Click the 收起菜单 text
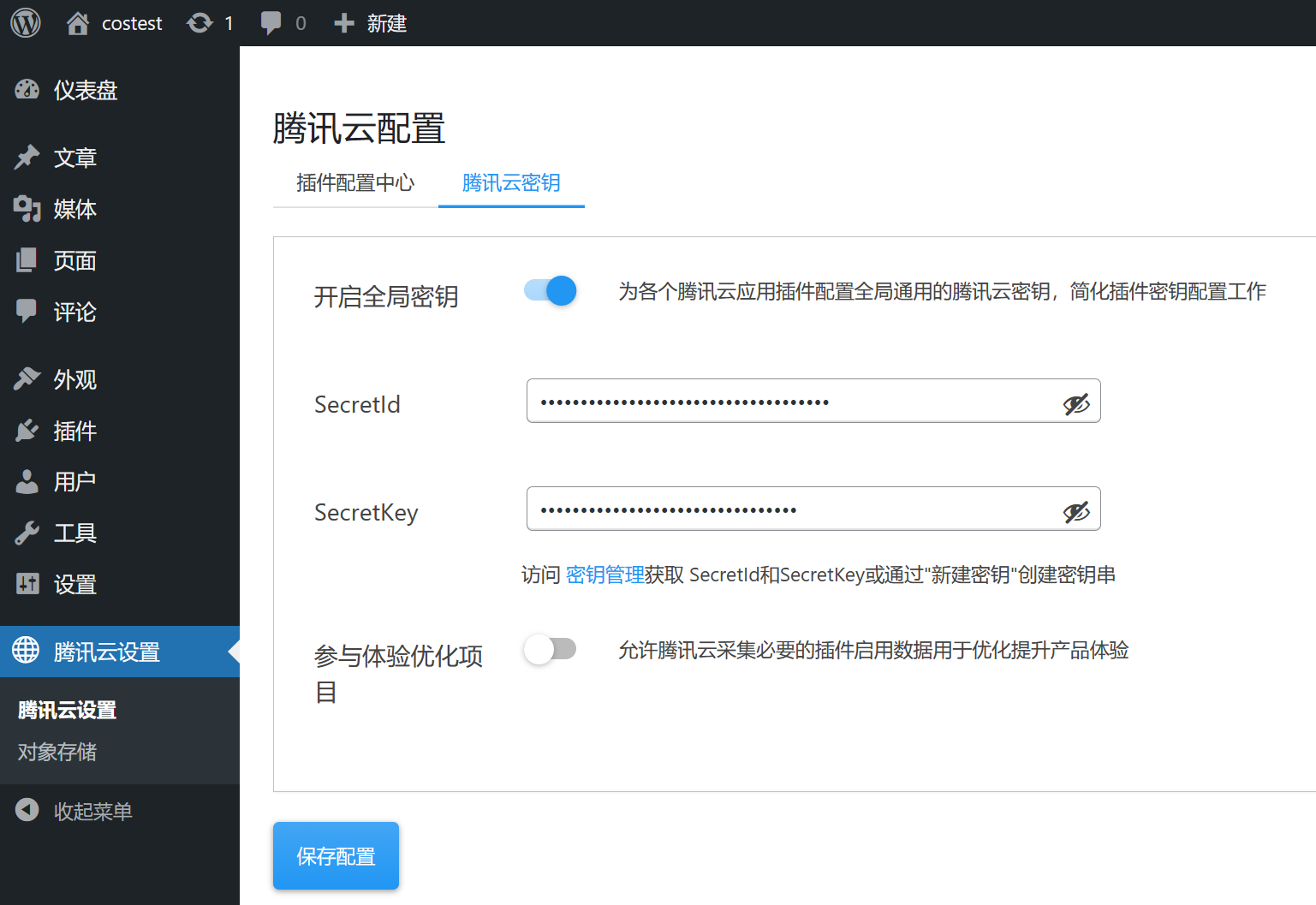 93,811
